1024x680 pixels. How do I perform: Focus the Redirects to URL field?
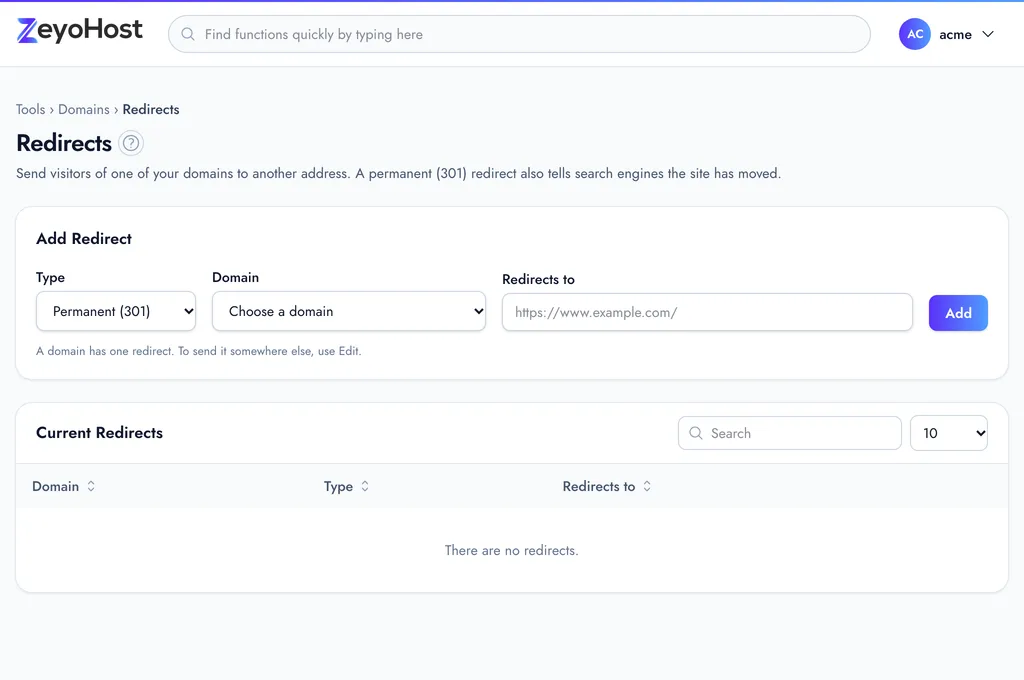(x=707, y=312)
